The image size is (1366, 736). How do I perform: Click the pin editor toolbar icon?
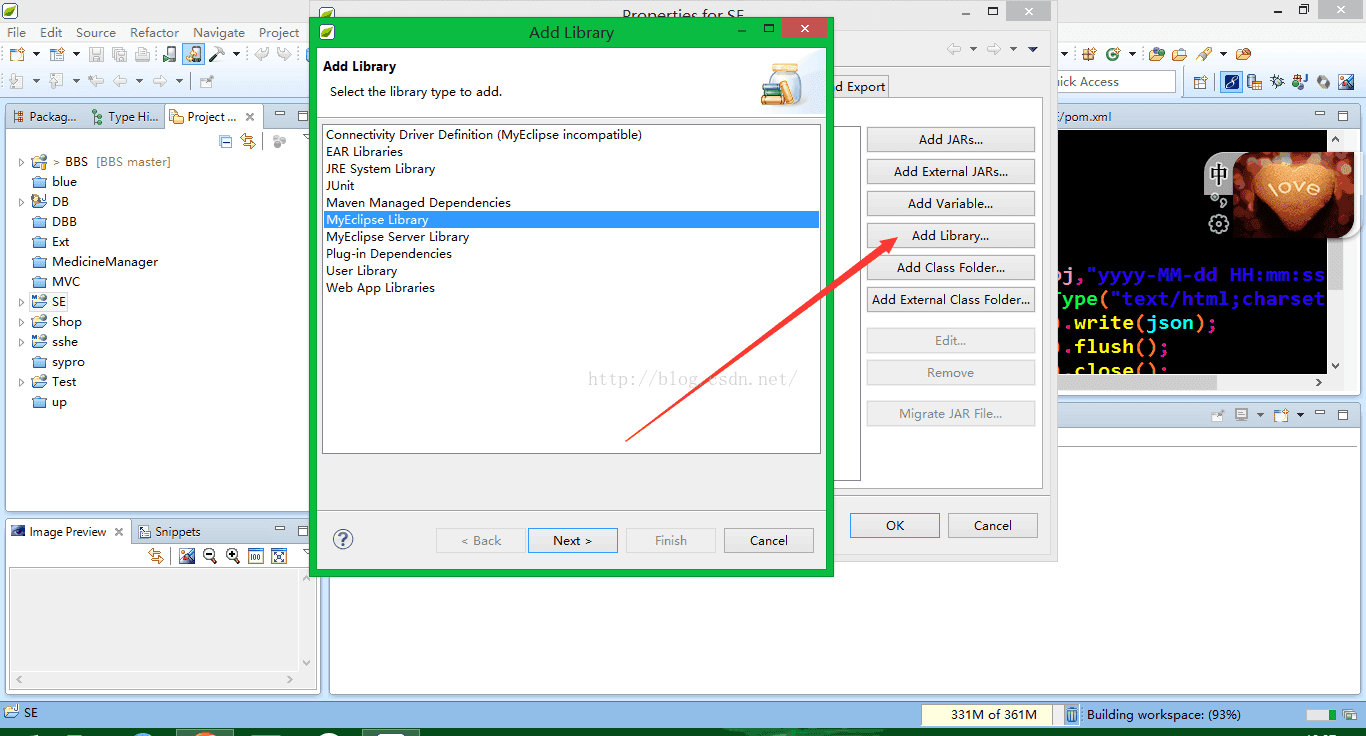pos(207,81)
